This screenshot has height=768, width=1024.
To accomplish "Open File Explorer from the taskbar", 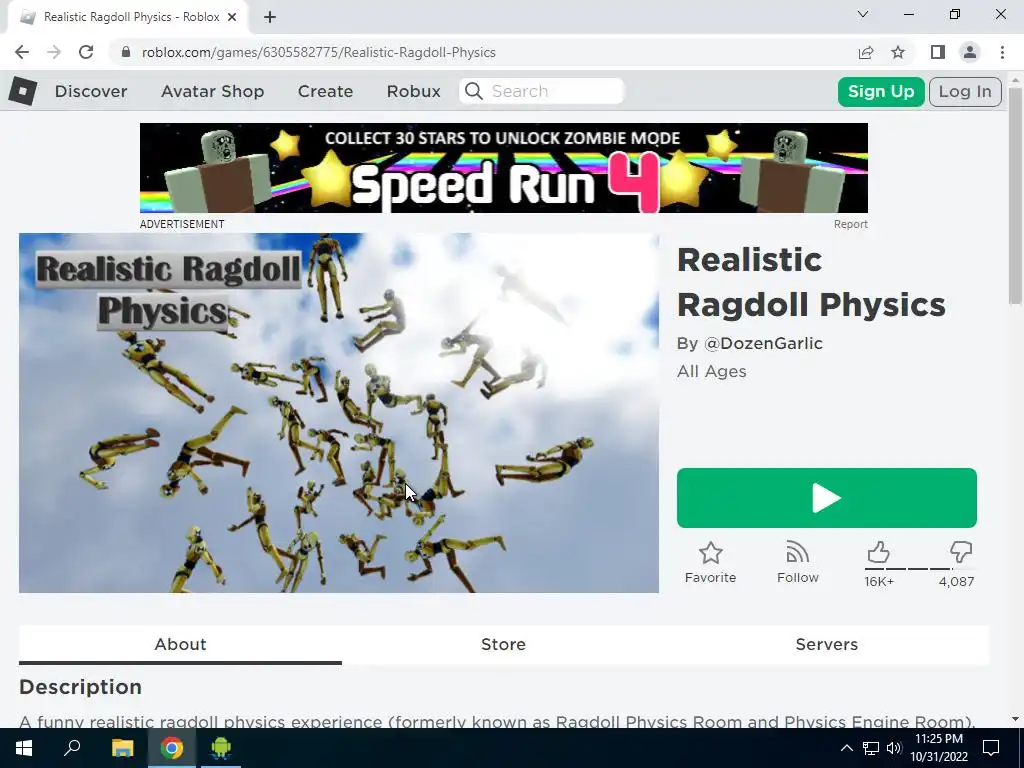I will coord(122,748).
